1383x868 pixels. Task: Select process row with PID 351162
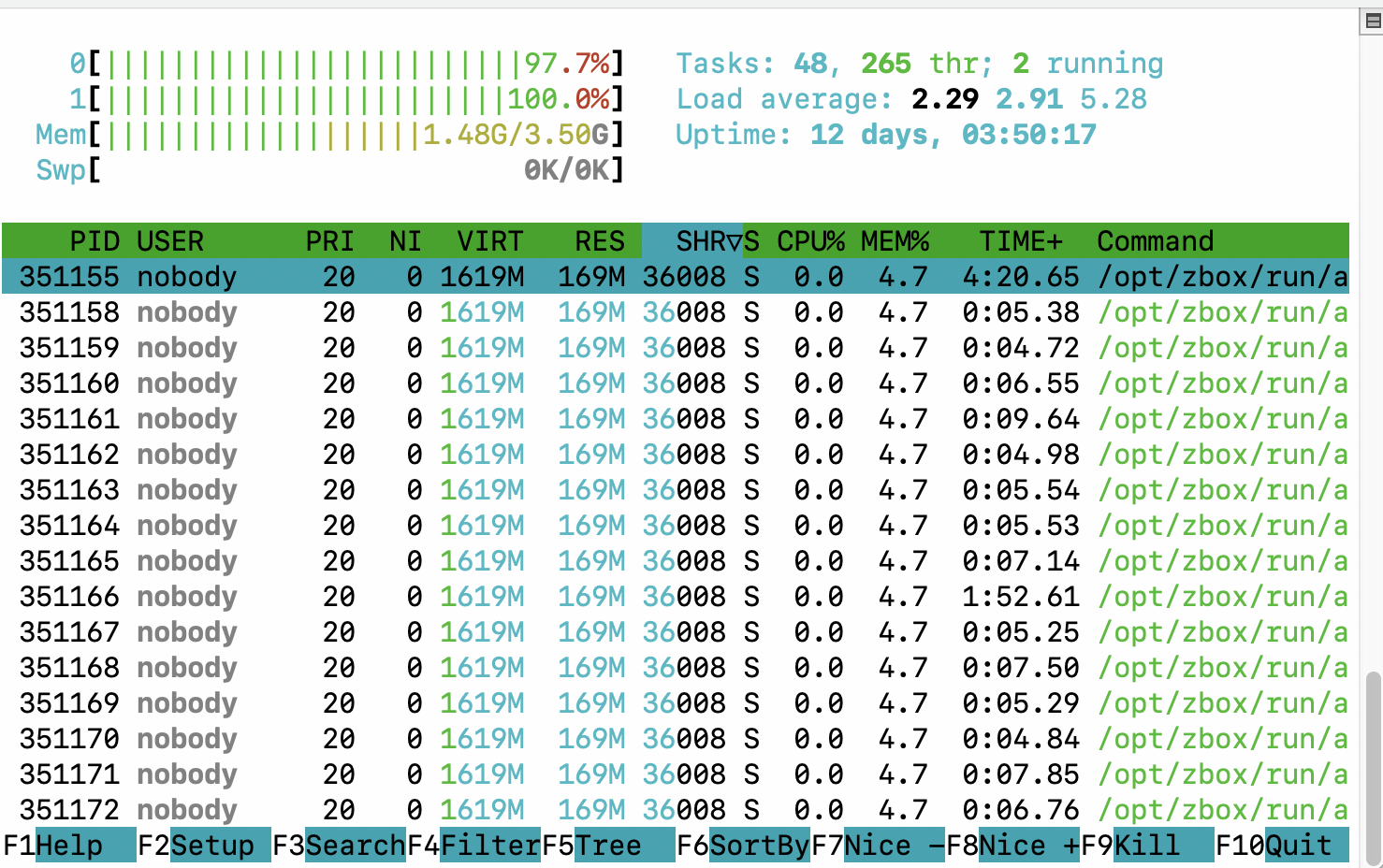click(x=676, y=455)
